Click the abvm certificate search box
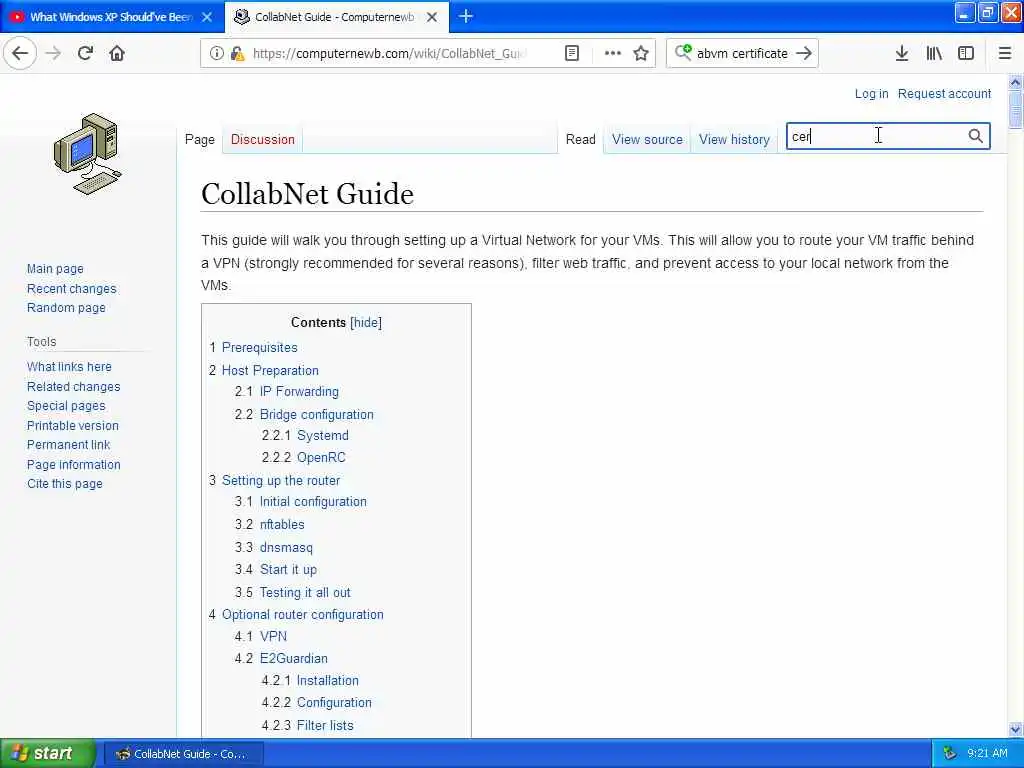Screen dimensions: 1024x768 (742, 53)
